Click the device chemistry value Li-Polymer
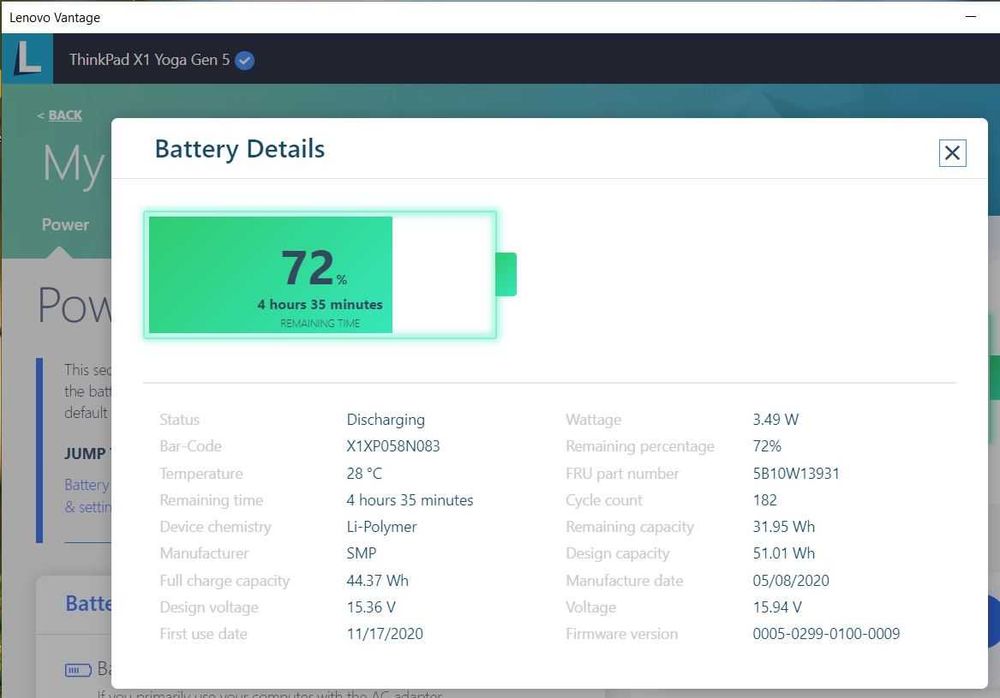Screen dimensions: 1000x698 click(381, 527)
